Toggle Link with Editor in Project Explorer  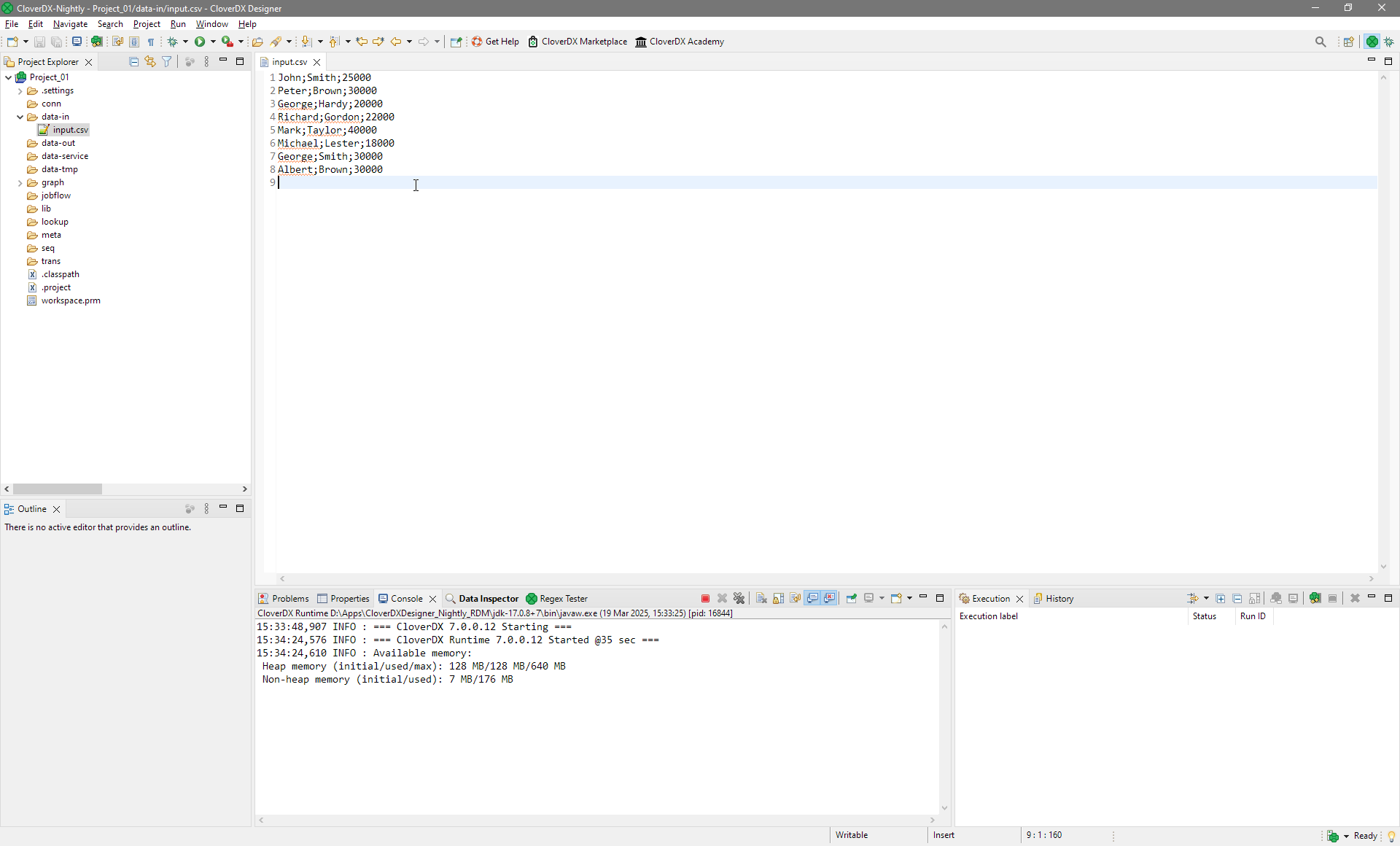150,62
